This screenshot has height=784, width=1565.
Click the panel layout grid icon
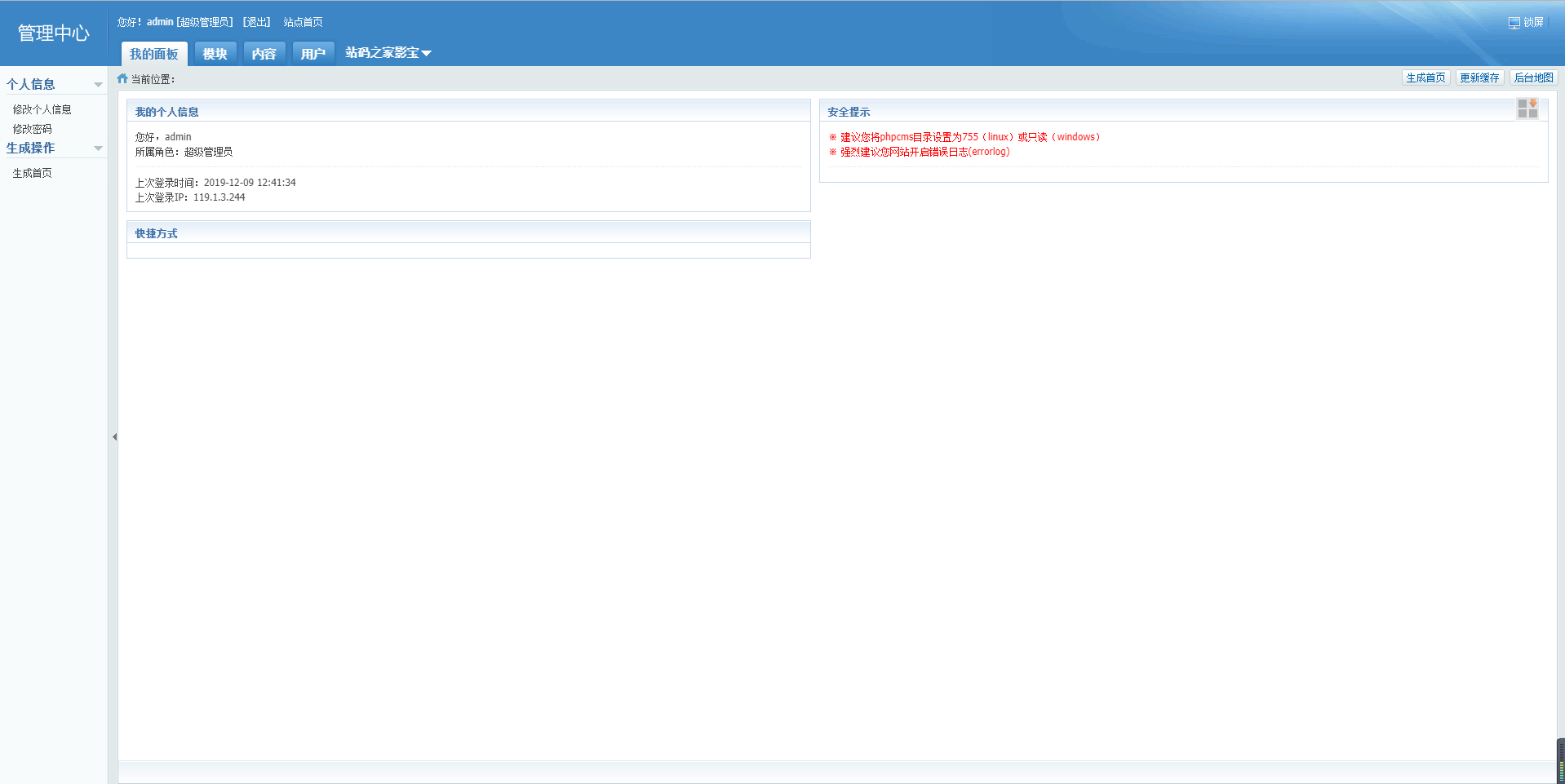(1527, 109)
